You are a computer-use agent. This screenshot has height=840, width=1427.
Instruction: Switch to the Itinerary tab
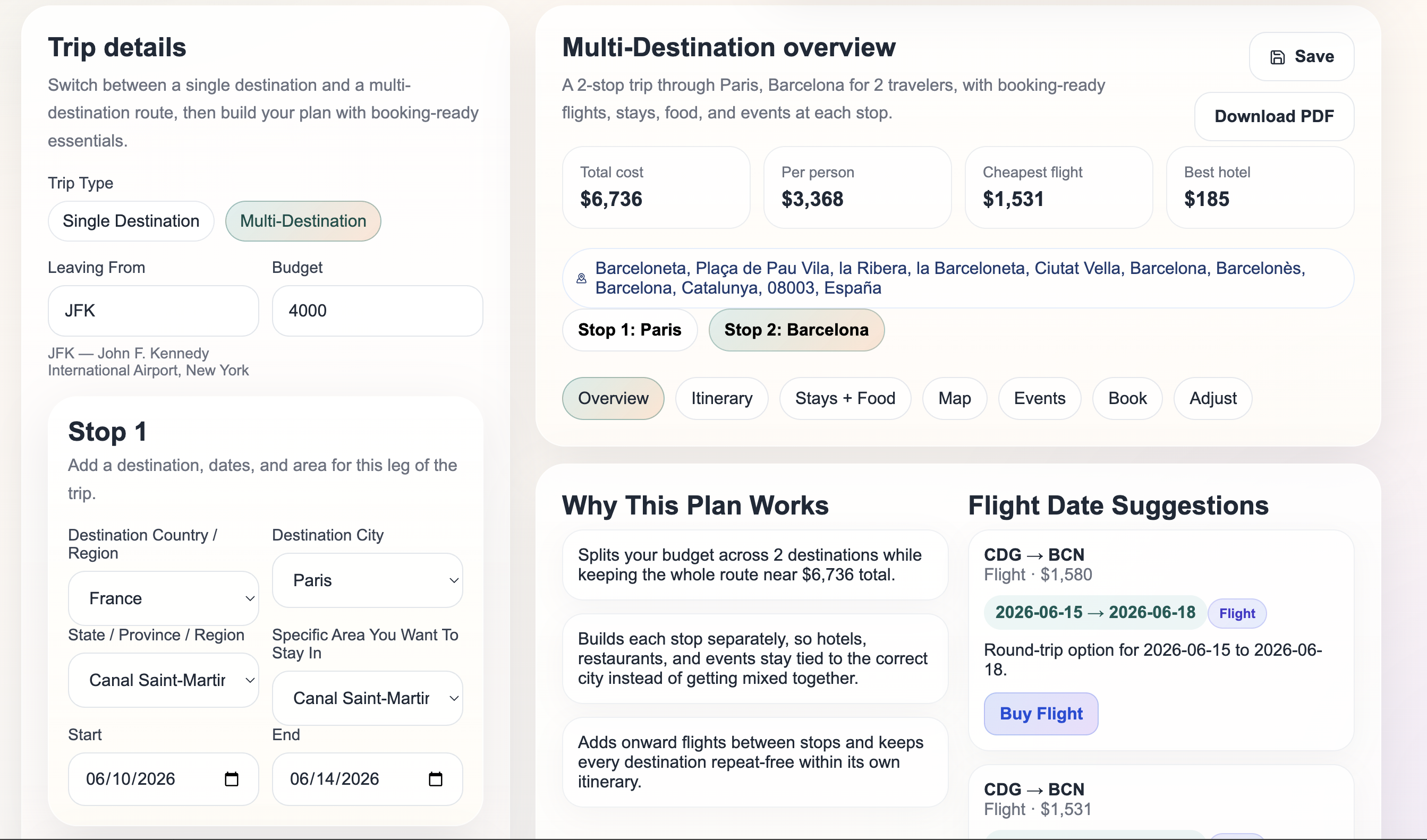tap(721, 398)
